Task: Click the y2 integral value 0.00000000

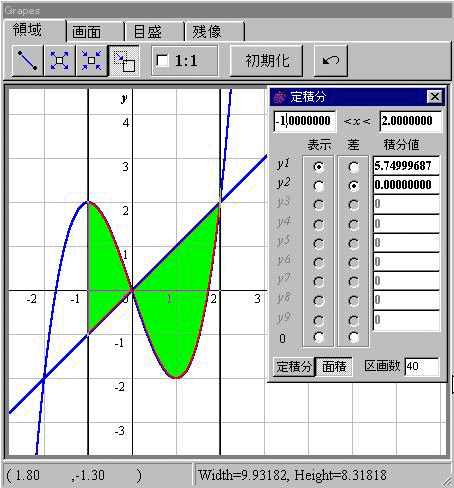Action: point(406,185)
